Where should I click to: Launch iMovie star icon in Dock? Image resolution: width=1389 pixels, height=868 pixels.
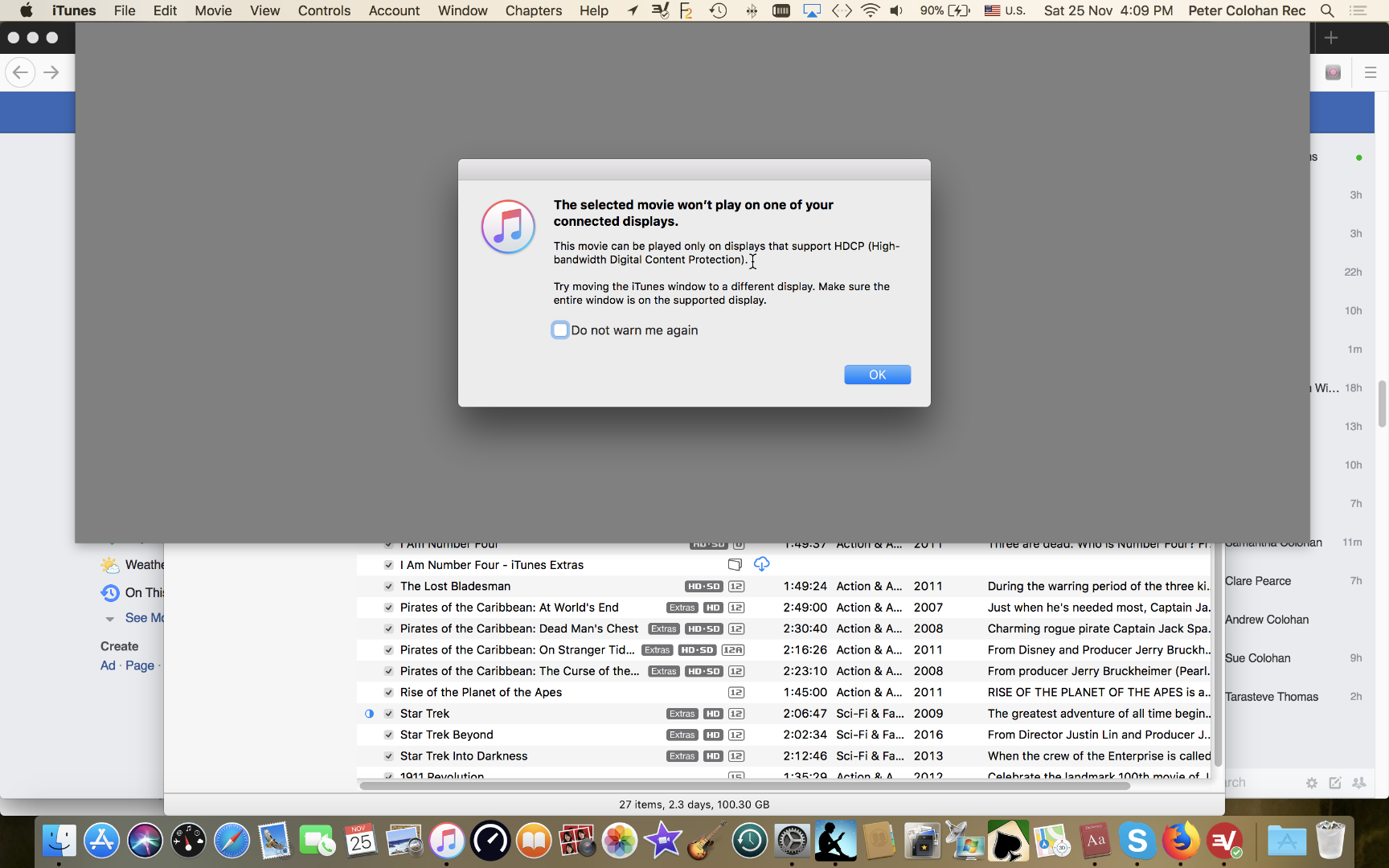(x=663, y=841)
